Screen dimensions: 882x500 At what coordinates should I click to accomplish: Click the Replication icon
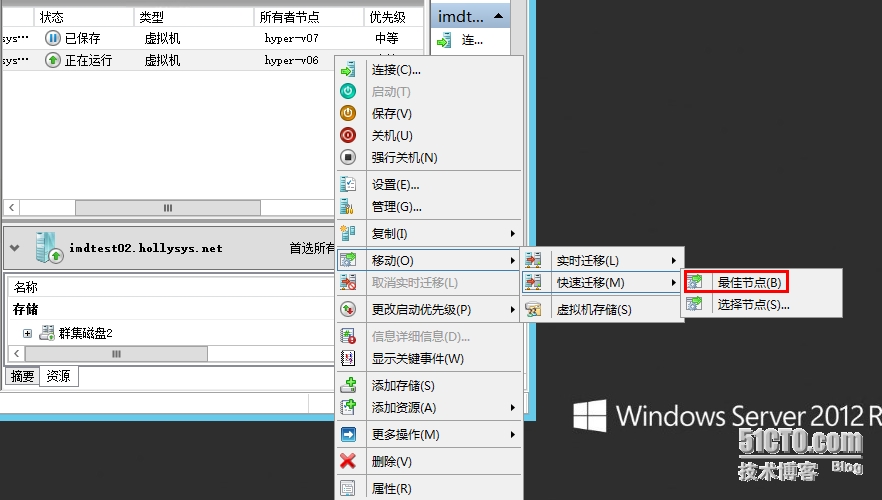tap(348, 233)
